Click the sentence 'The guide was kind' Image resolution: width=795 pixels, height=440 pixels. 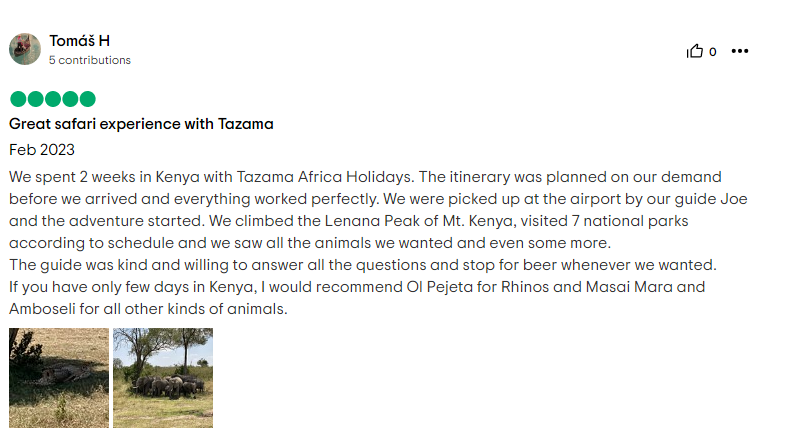click(363, 265)
